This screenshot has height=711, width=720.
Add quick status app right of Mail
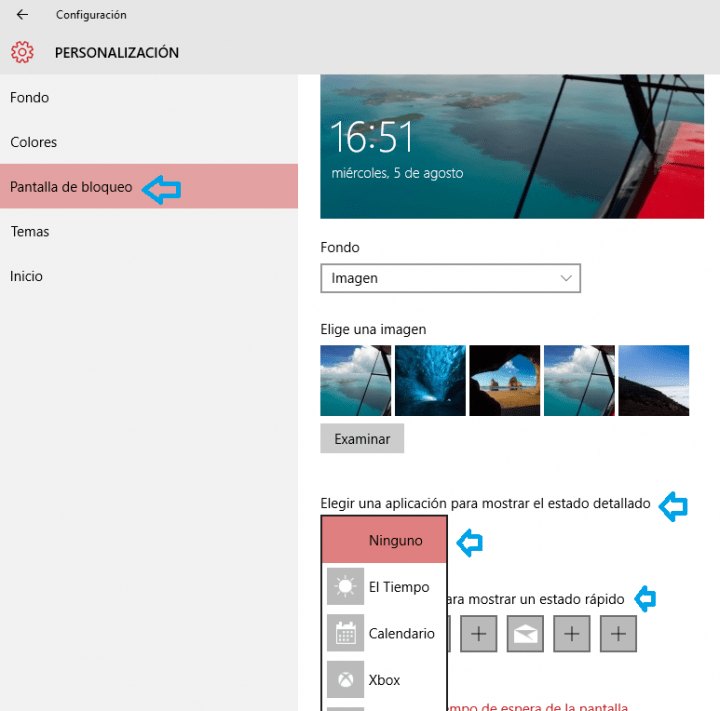point(572,634)
